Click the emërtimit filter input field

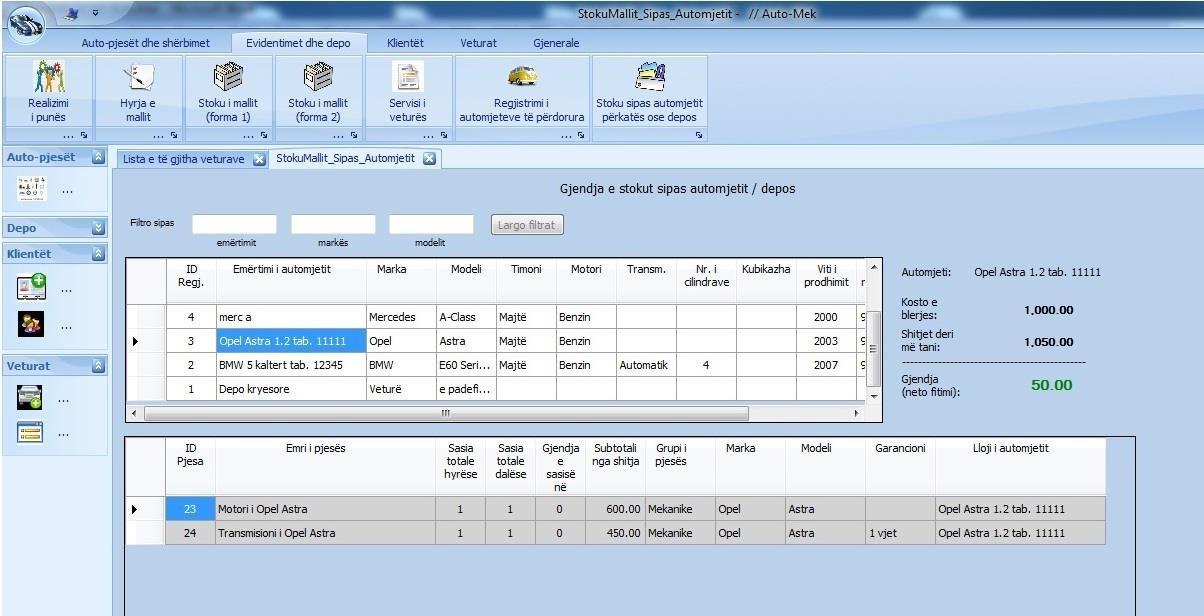[x=234, y=224]
